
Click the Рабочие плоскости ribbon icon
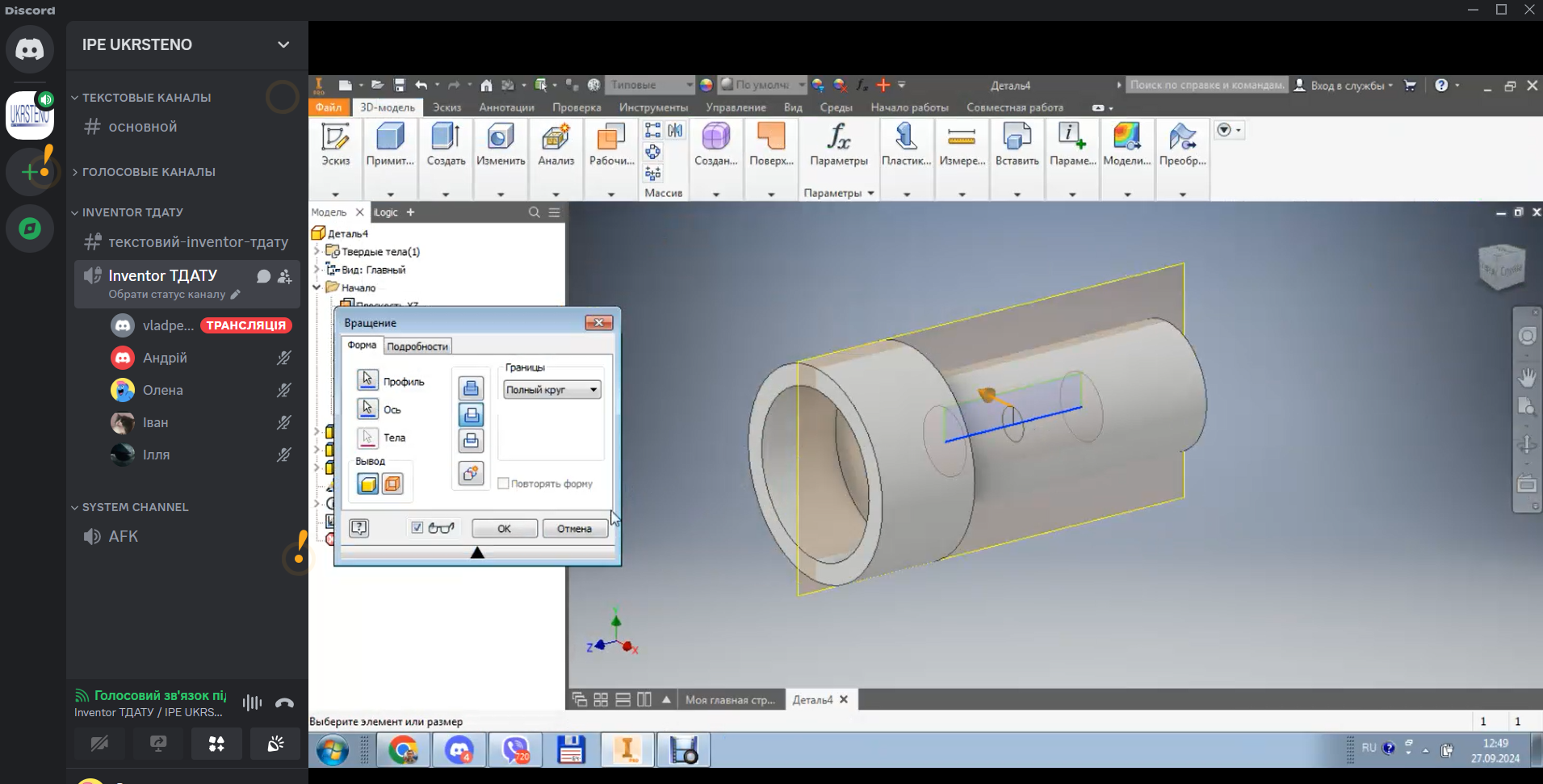pos(610,138)
